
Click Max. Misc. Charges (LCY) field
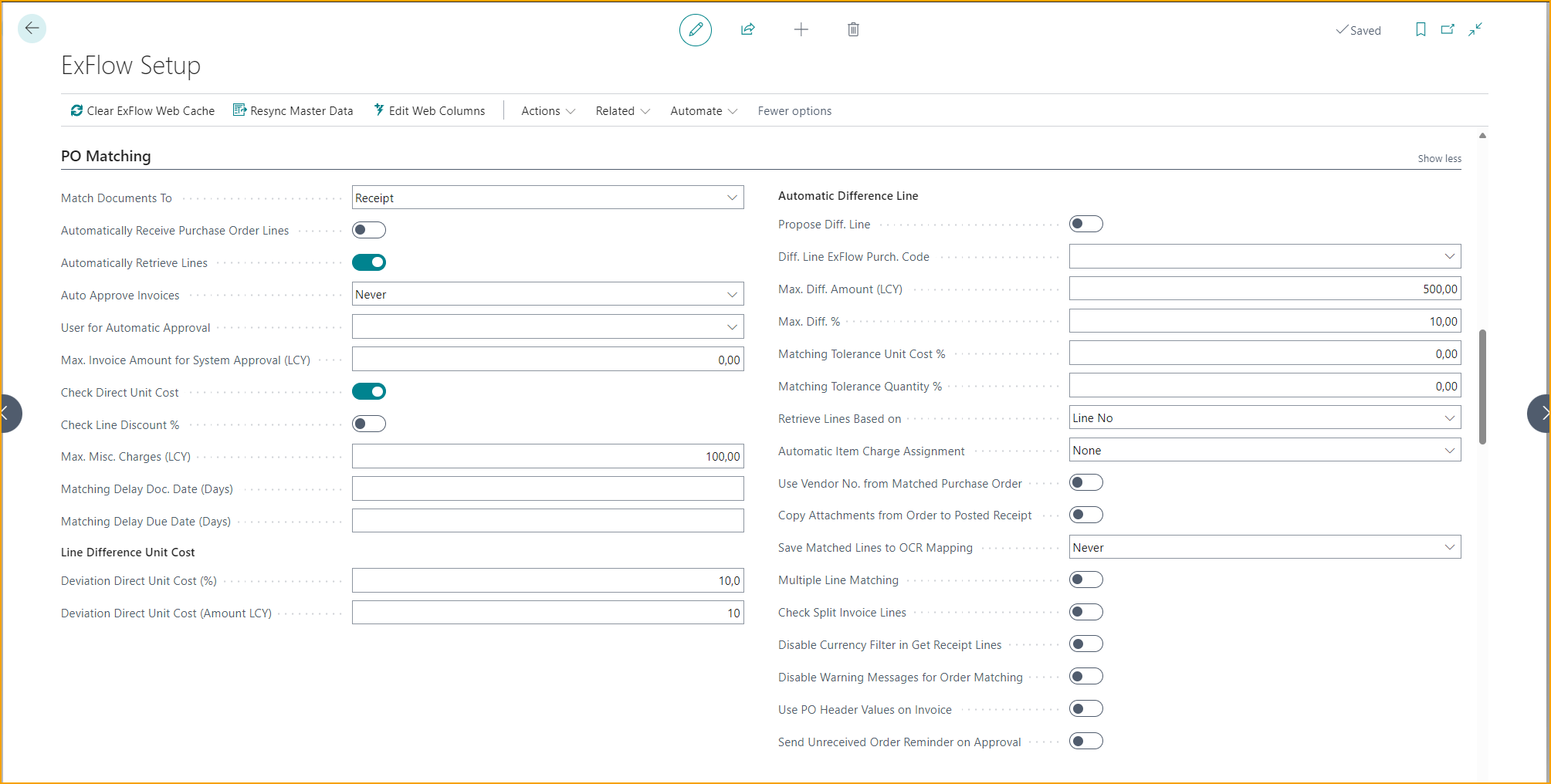(x=547, y=456)
